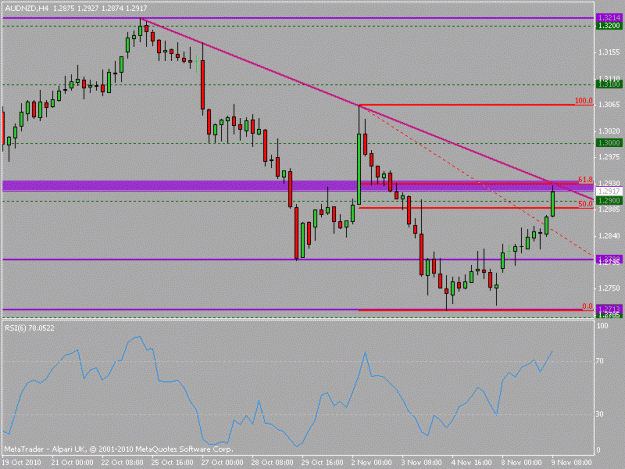The width and height of the screenshot is (625, 469).
Task: Select the Fibonacci 61.8 level label
Action: pyautogui.click(x=586, y=180)
